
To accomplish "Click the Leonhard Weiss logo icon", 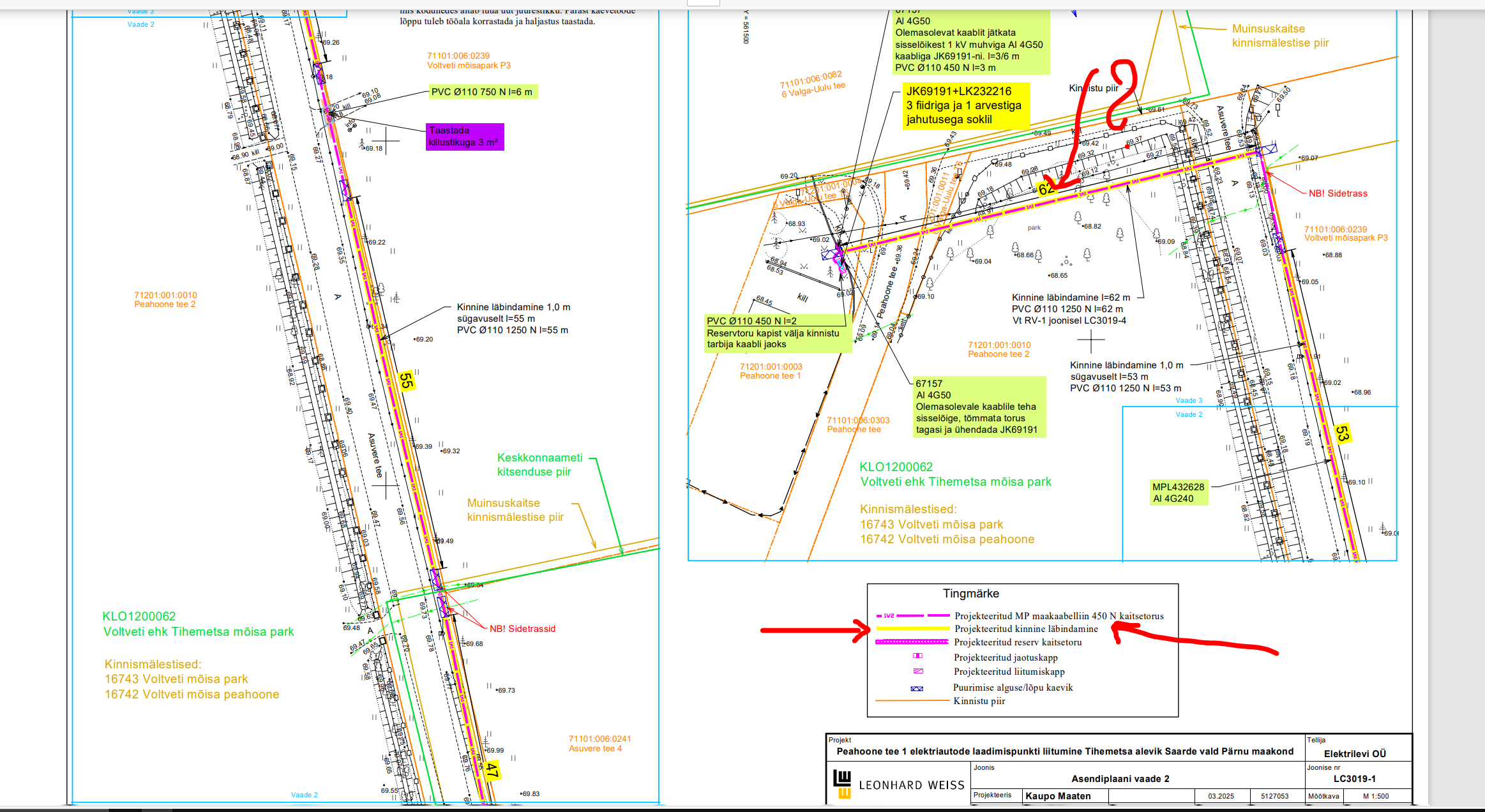I will point(843,783).
